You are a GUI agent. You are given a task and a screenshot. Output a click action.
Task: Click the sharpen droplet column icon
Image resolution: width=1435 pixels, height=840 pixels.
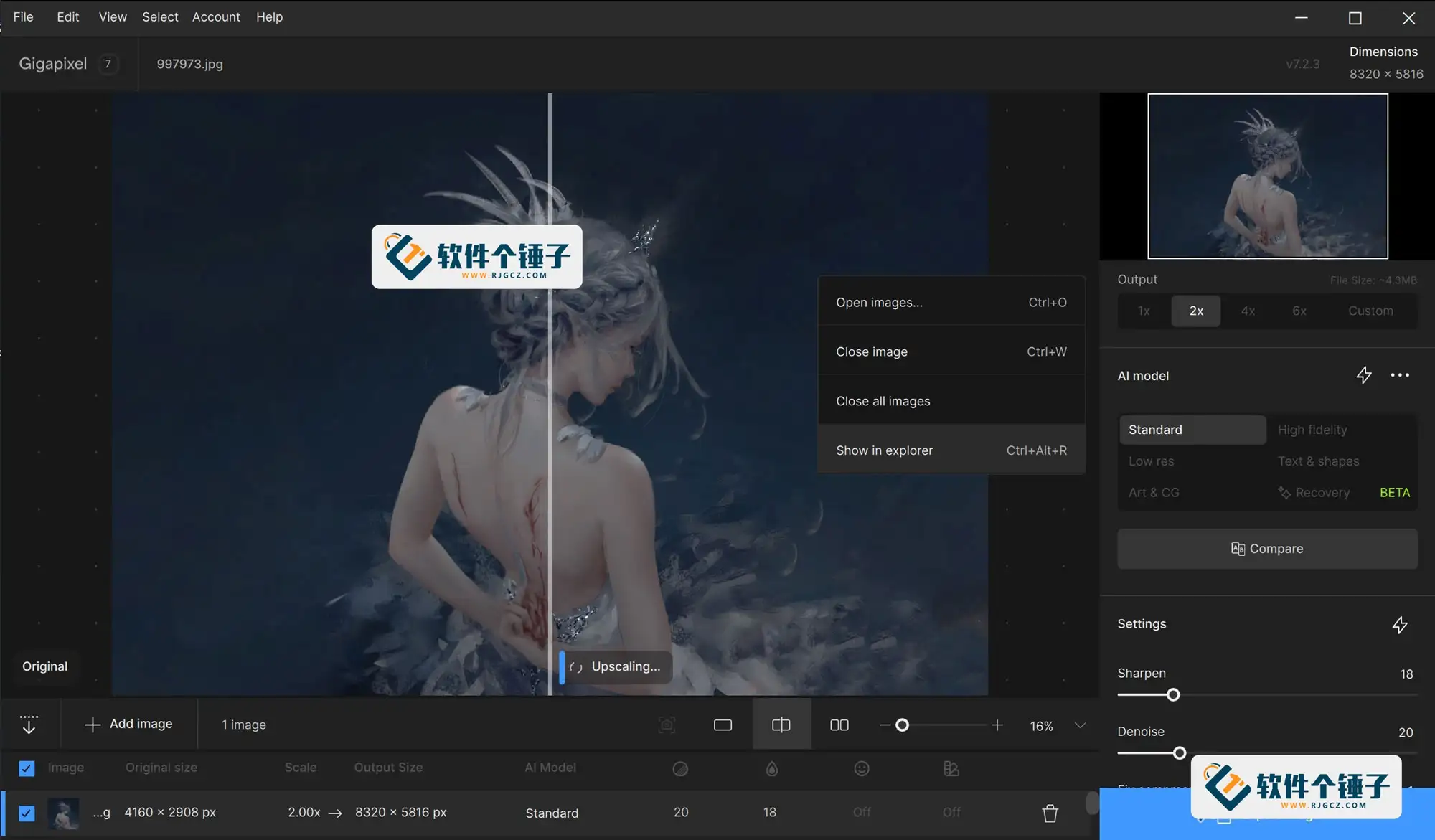(771, 768)
